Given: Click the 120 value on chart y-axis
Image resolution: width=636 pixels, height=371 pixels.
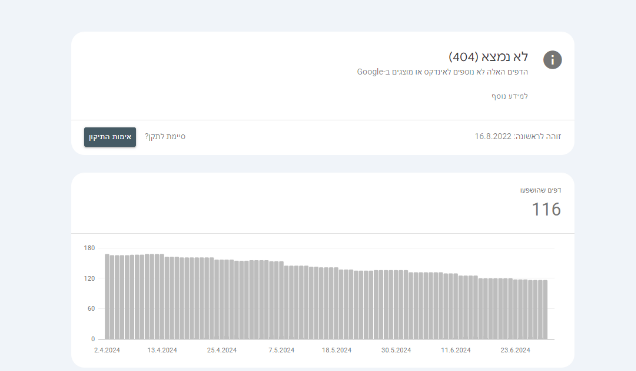Looking at the screenshot, I should 89,279.
